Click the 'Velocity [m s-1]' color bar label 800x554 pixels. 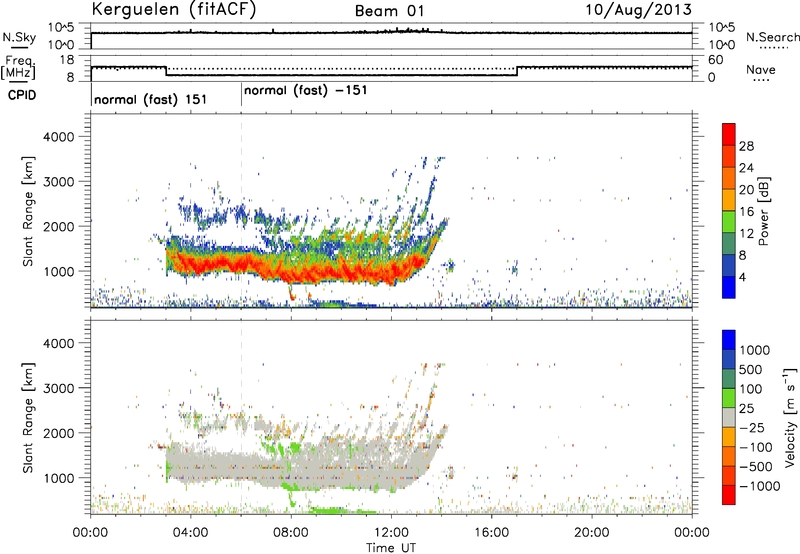[790, 417]
